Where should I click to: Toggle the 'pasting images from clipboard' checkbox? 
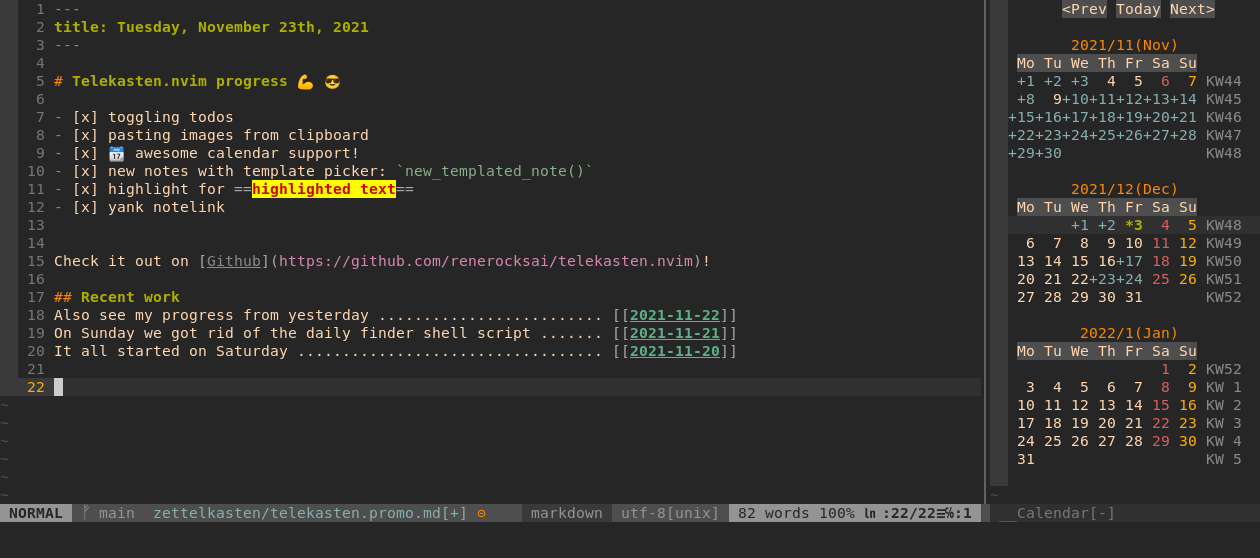pos(85,135)
